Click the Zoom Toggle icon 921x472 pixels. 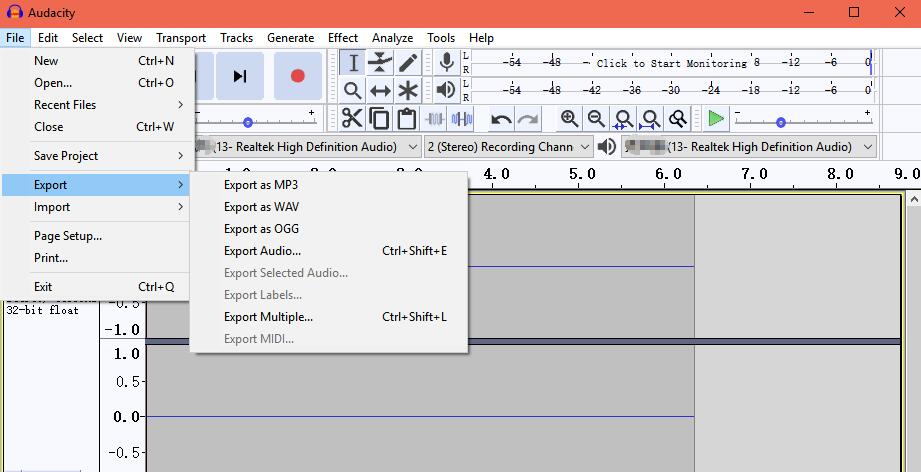click(678, 119)
